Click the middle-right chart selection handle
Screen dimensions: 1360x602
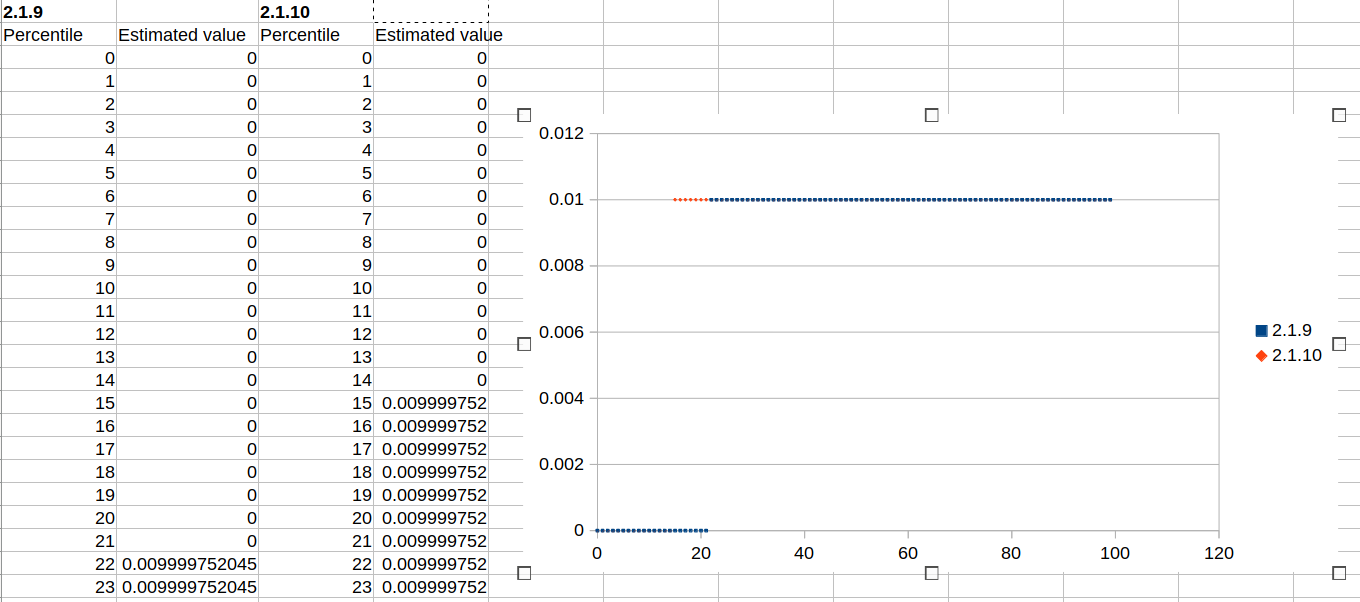(x=1340, y=344)
